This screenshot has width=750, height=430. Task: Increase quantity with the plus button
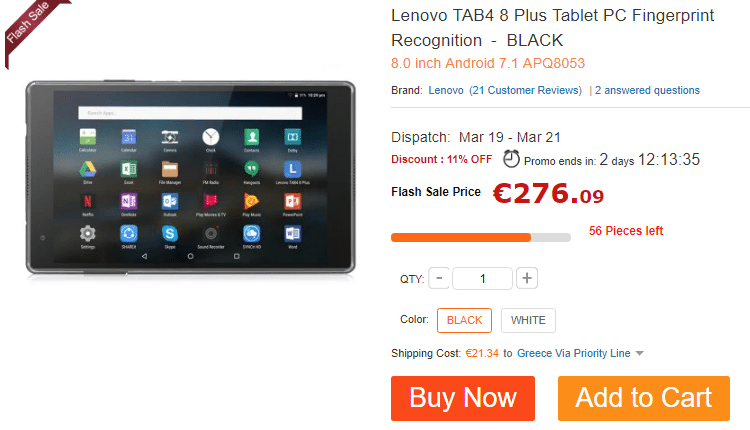tap(527, 278)
